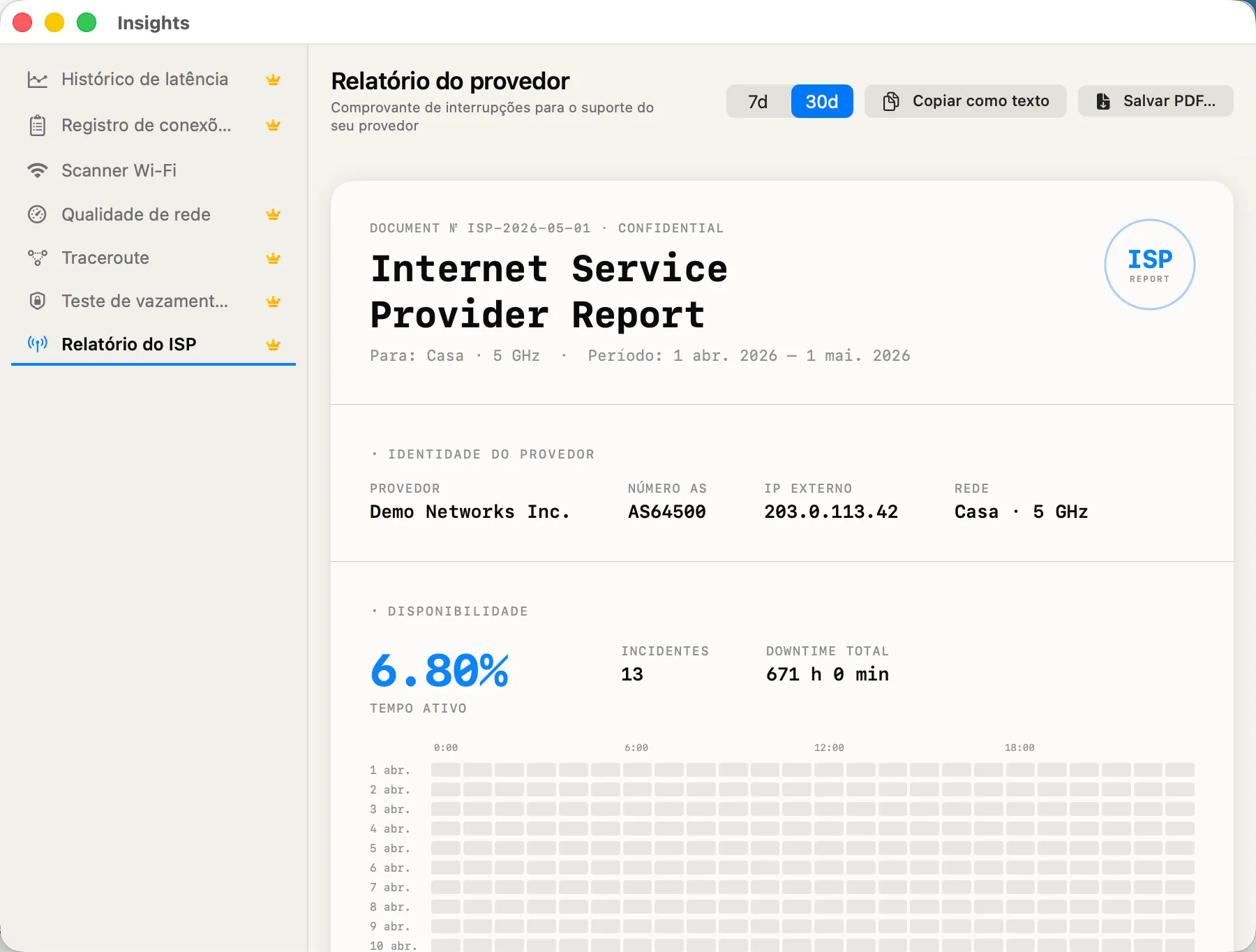Click the PDF document icon in Salvar PDF
This screenshot has height=952, width=1256.
pyautogui.click(x=1102, y=101)
